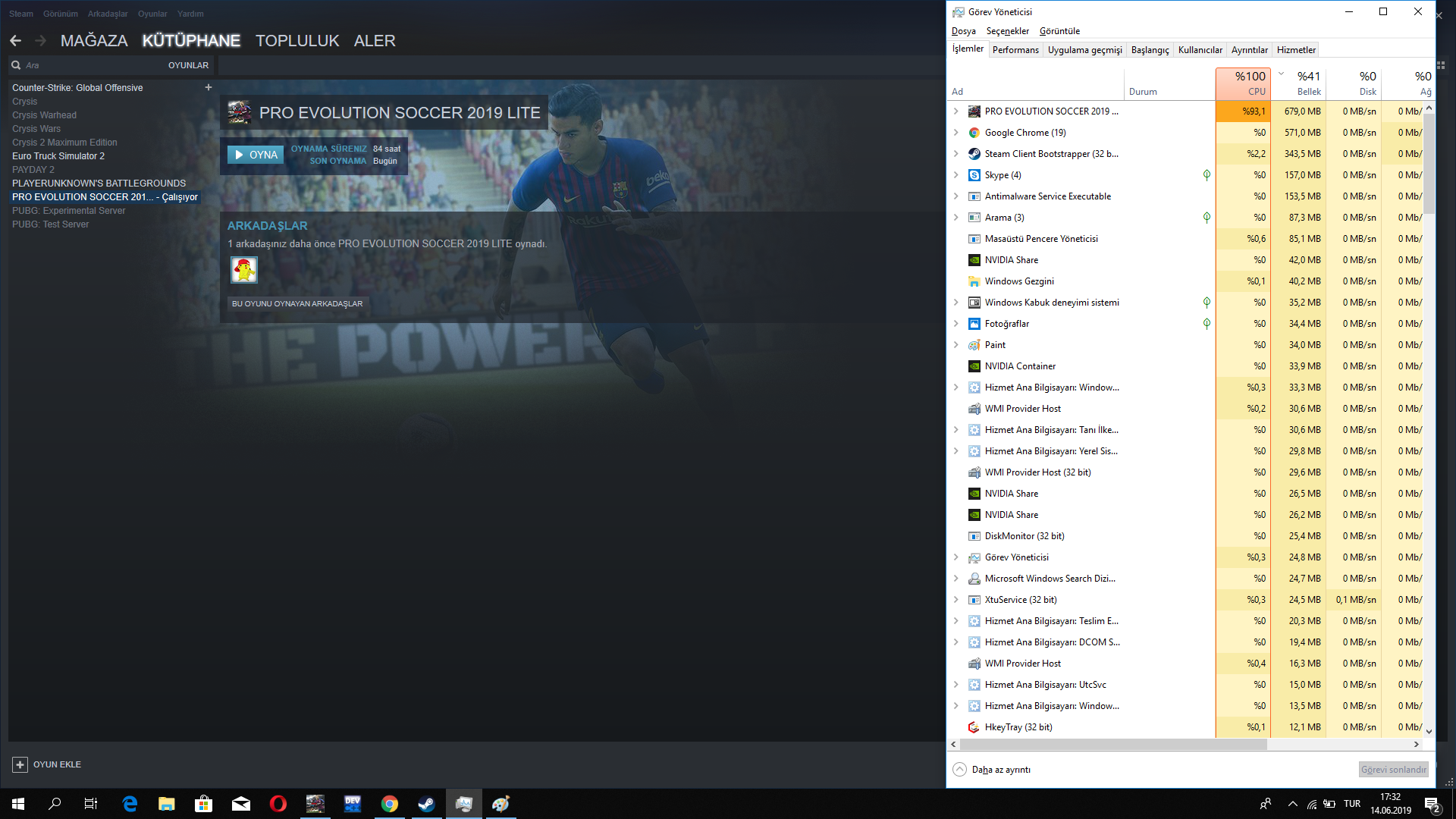Open the notification center icon in system tray
Image resolution: width=1456 pixels, height=819 pixels.
[1432, 804]
